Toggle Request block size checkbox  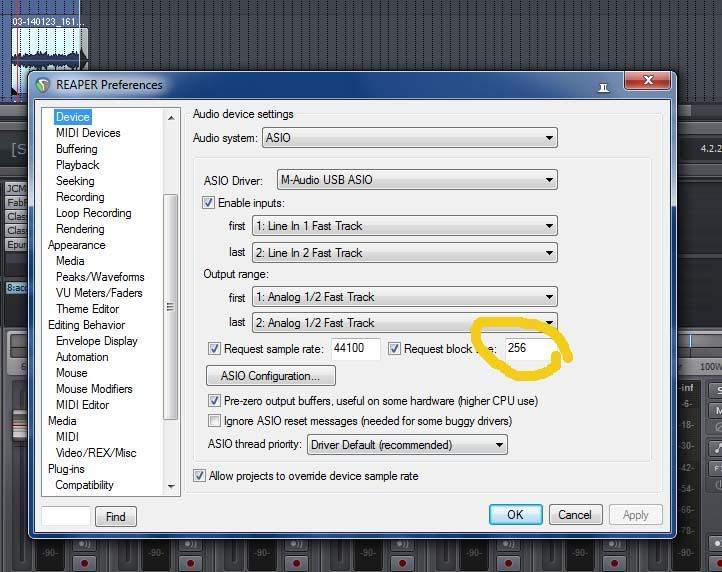[394, 349]
